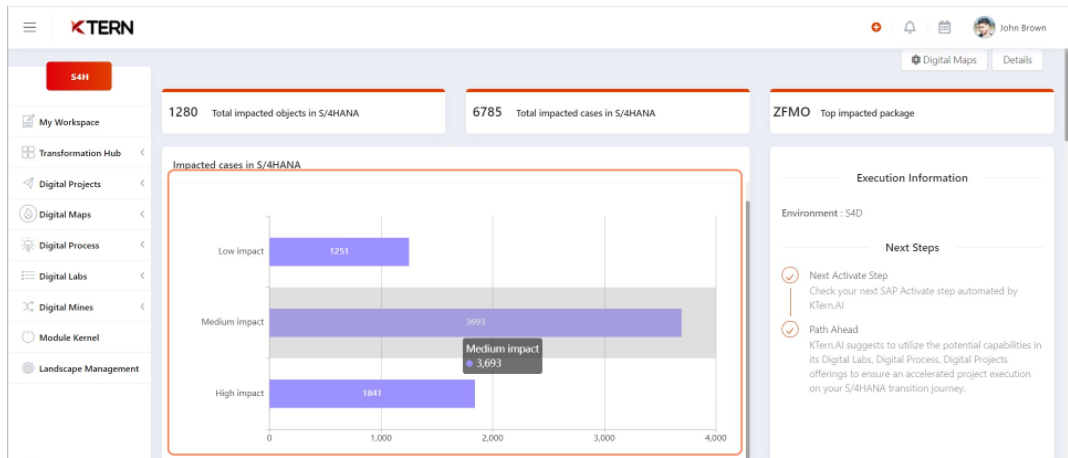The image size is (1068, 458).
Task: Click the Digital Maps button at top right
Action: pos(944,60)
